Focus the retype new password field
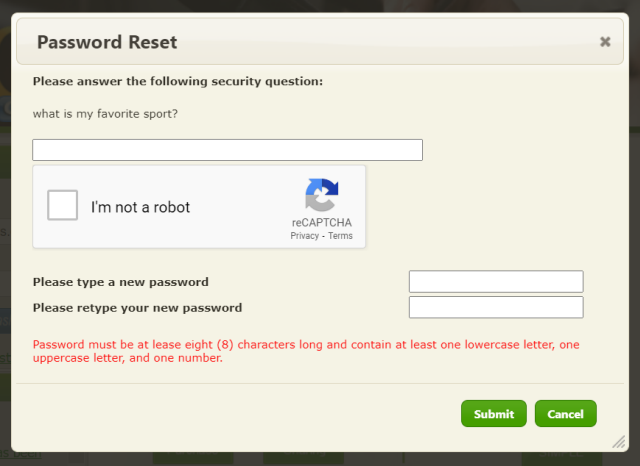 (496, 307)
